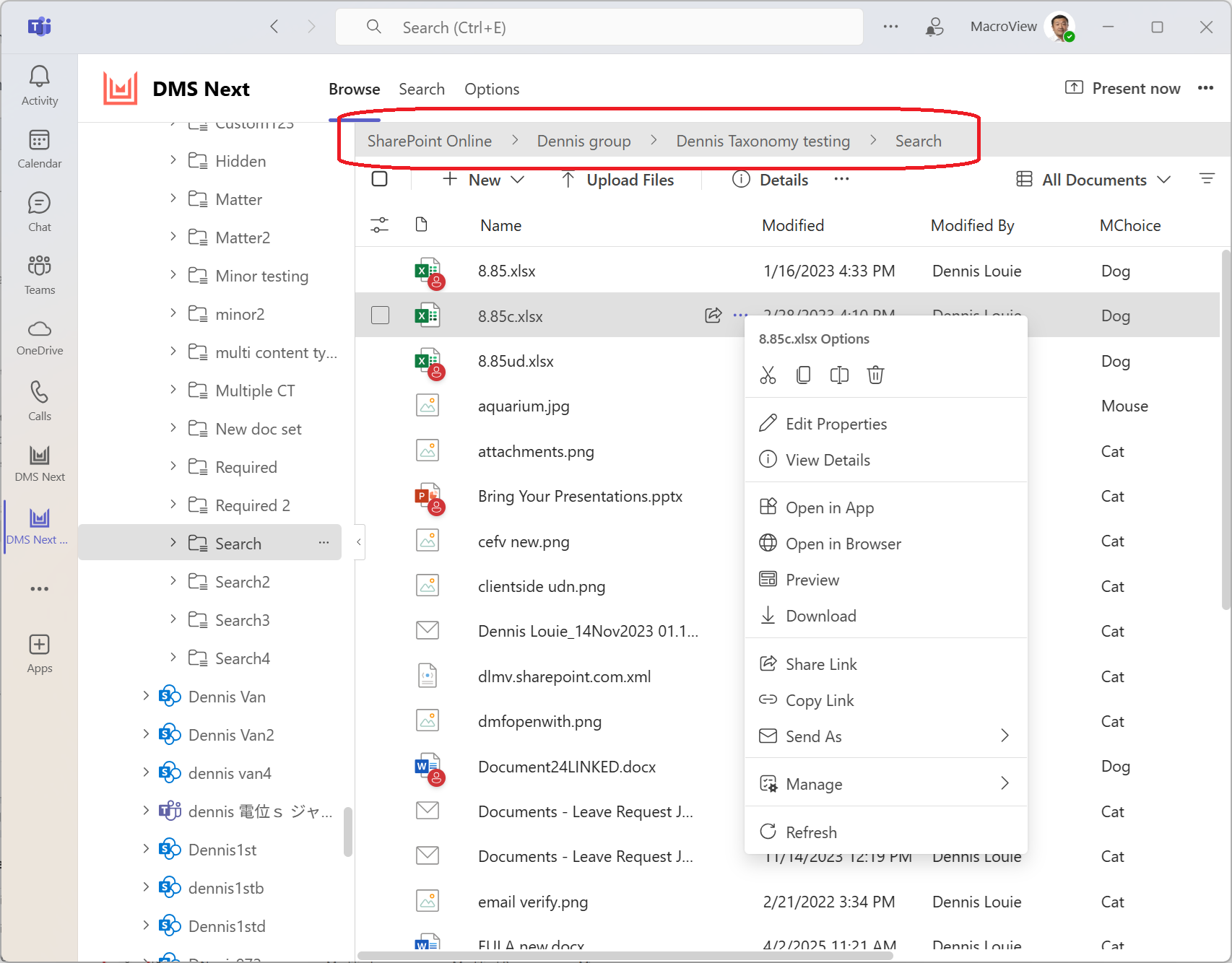Screen dimensions: 1232x963
Task: Open settings ellipsis near title bar search
Action: click(x=890, y=27)
